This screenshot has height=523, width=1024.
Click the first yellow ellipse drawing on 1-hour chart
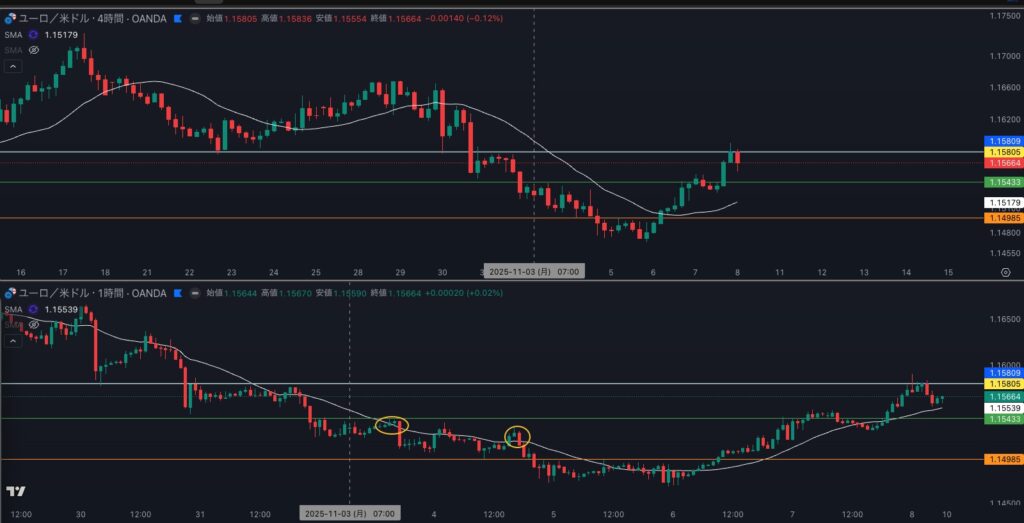[x=391, y=426]
